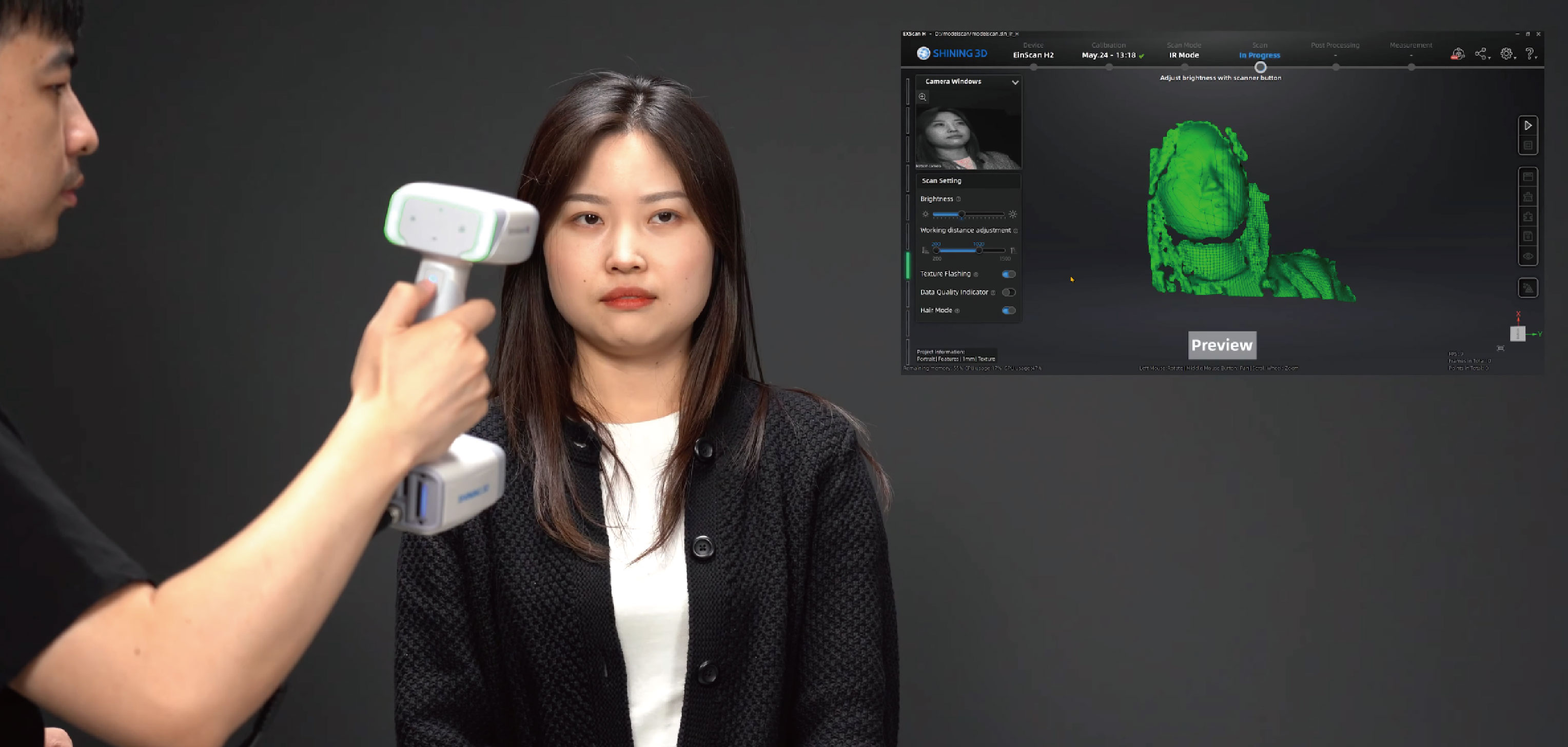Restore the EXScan H window
1568x747 pixels.
click(x=1528, y=34)
